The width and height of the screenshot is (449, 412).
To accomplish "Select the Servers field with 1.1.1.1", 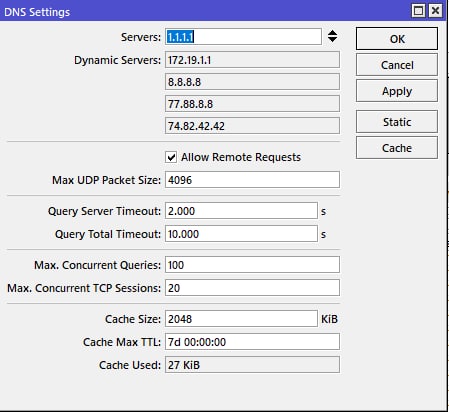I will coord(243,37).
